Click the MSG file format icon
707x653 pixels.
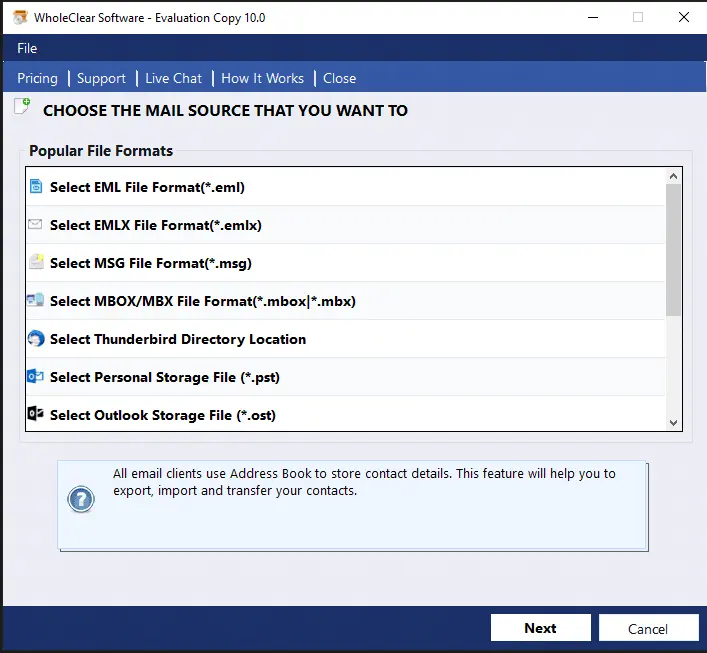[36, 262]
